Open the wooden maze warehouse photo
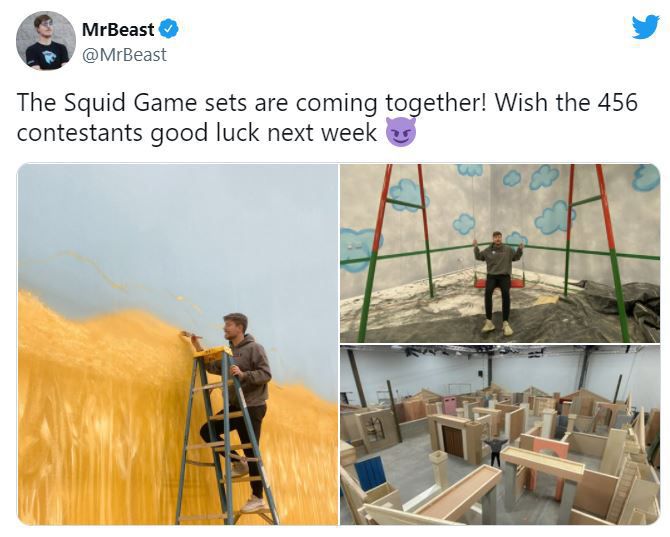This screenshot has height=537, width=670. pyautogui.click(x=500, y=435)
